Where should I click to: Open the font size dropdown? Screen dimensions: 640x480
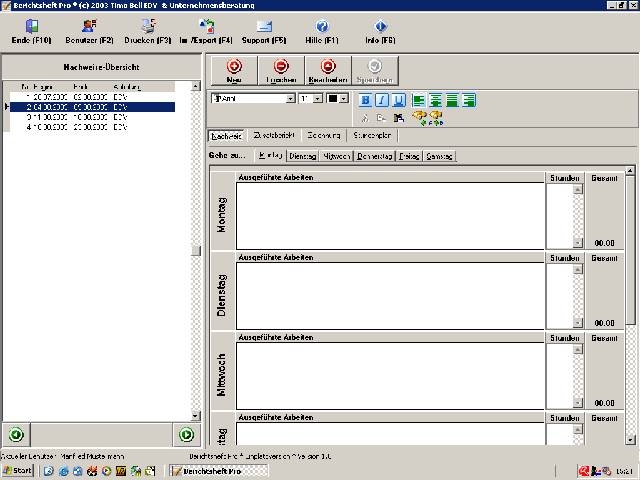coord(318,99)
